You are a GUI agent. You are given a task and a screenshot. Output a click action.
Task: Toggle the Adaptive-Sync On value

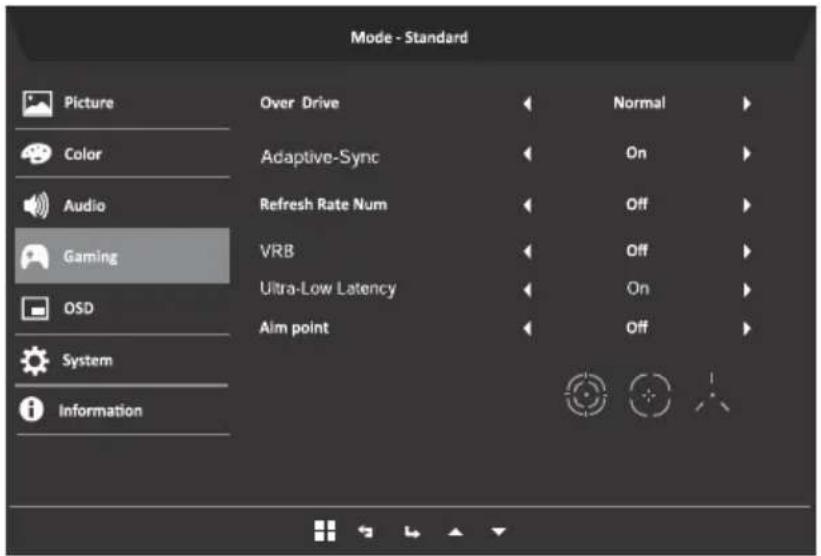[x=637, y=153]
